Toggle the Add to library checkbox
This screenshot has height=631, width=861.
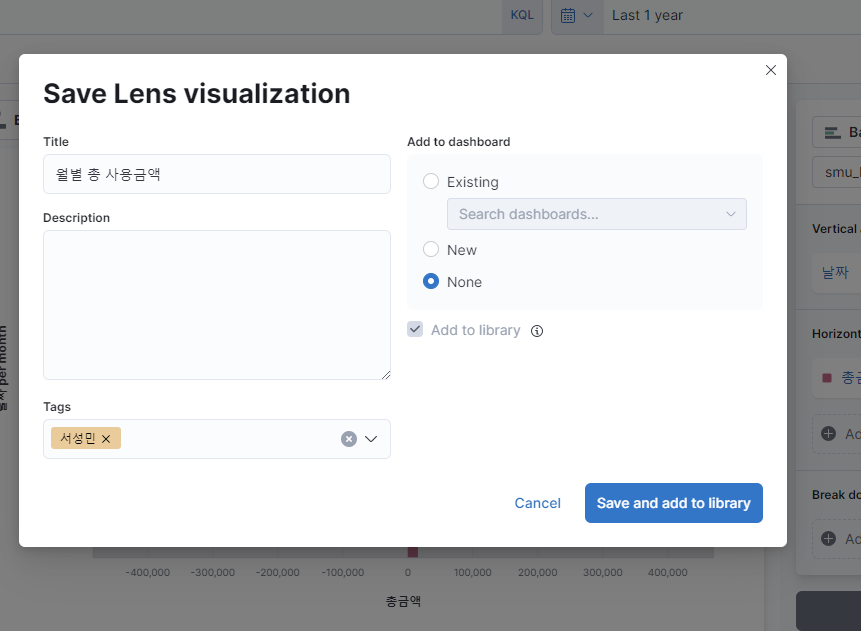[415, 330]
